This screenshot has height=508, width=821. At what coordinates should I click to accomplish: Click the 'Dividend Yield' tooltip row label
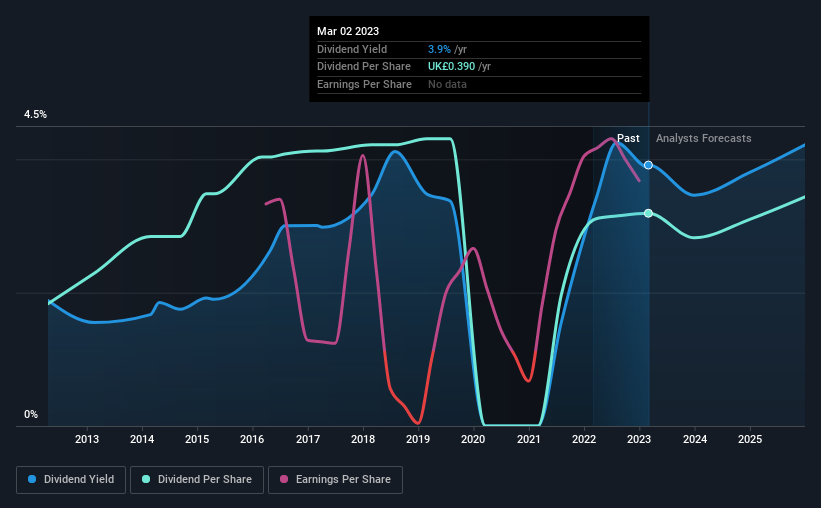click(x=352, y=49)
